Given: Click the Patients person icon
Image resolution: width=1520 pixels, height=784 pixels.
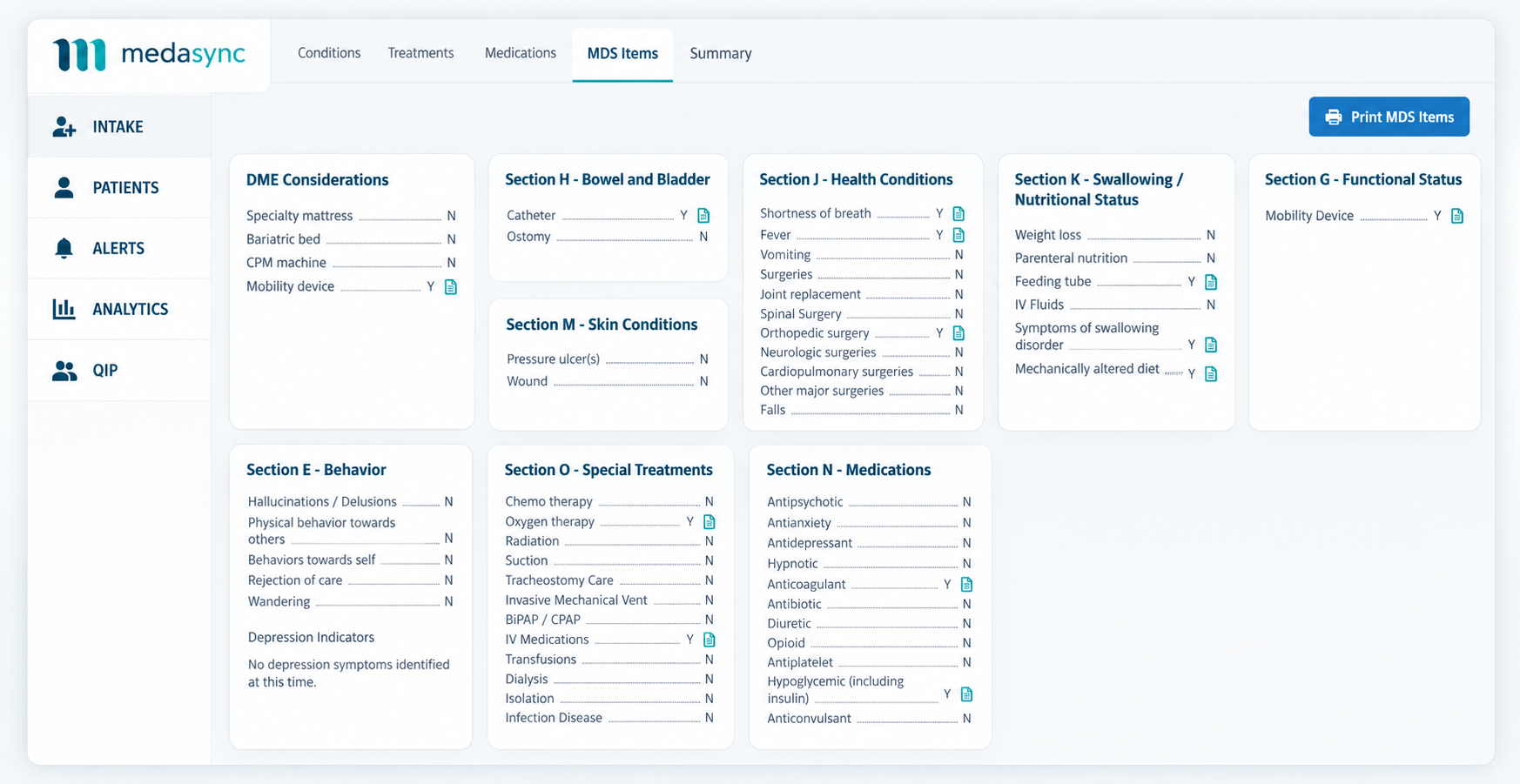Looking at the screenshot, I should pyautogui.click(x=64, y=188).
